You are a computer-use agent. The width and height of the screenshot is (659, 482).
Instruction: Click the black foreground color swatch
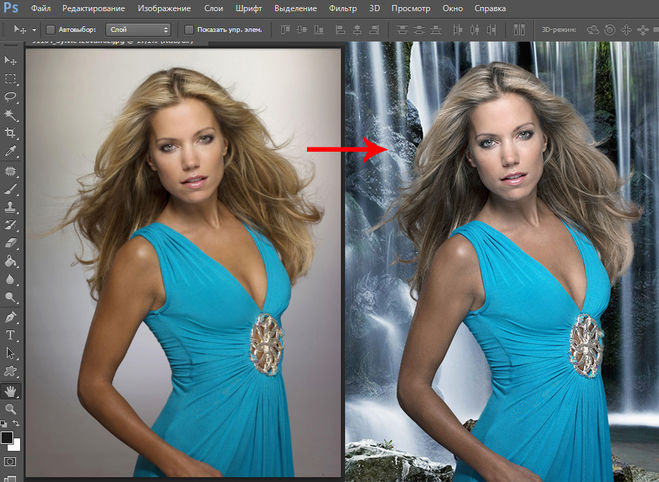click(6, 437)
